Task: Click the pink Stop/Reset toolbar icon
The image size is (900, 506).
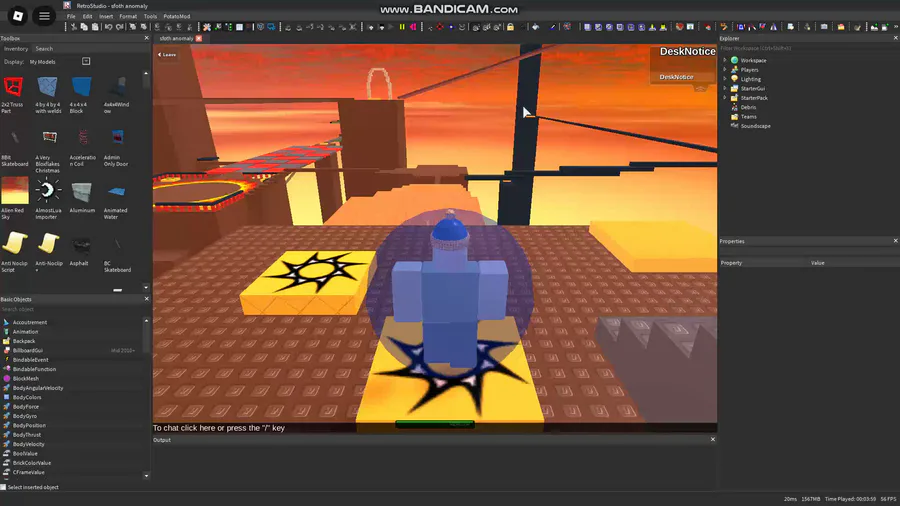Action: [x=413, y=27]
